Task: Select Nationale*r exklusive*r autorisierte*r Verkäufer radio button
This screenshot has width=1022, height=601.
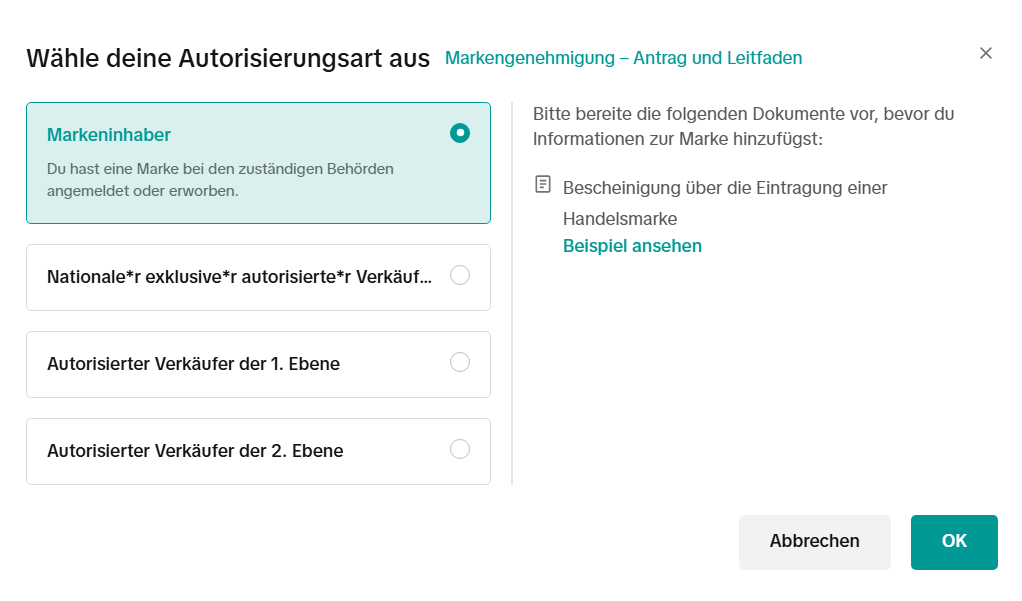Action: 460,275
